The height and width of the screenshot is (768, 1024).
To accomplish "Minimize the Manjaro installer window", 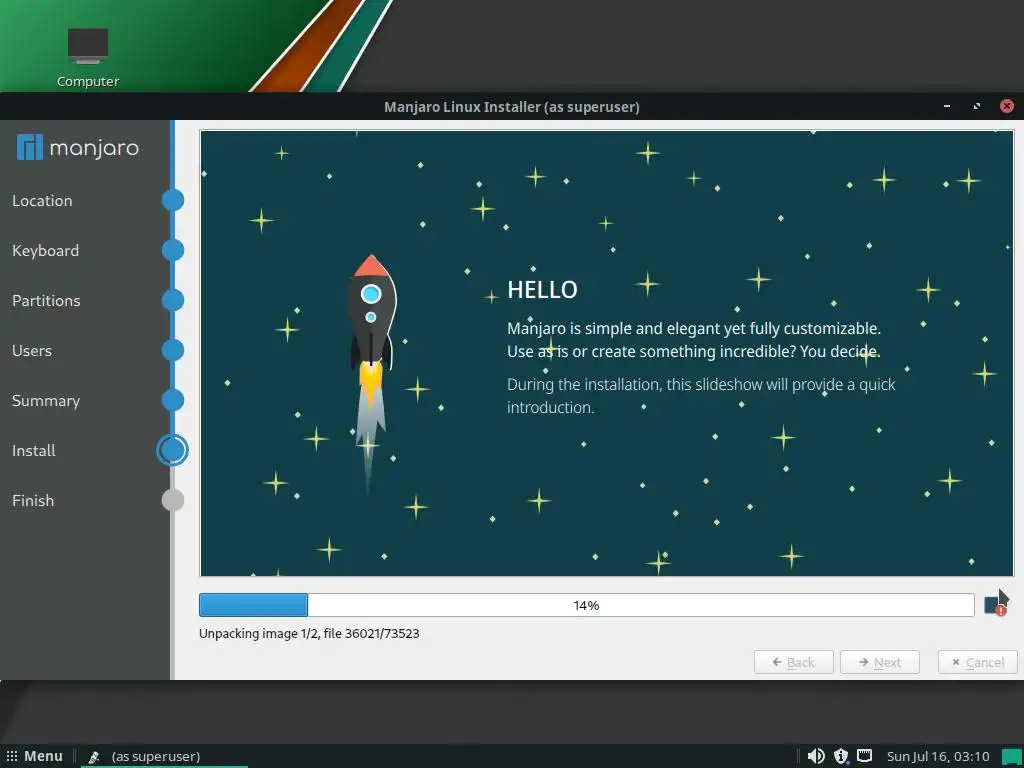I will coord(947,106).
